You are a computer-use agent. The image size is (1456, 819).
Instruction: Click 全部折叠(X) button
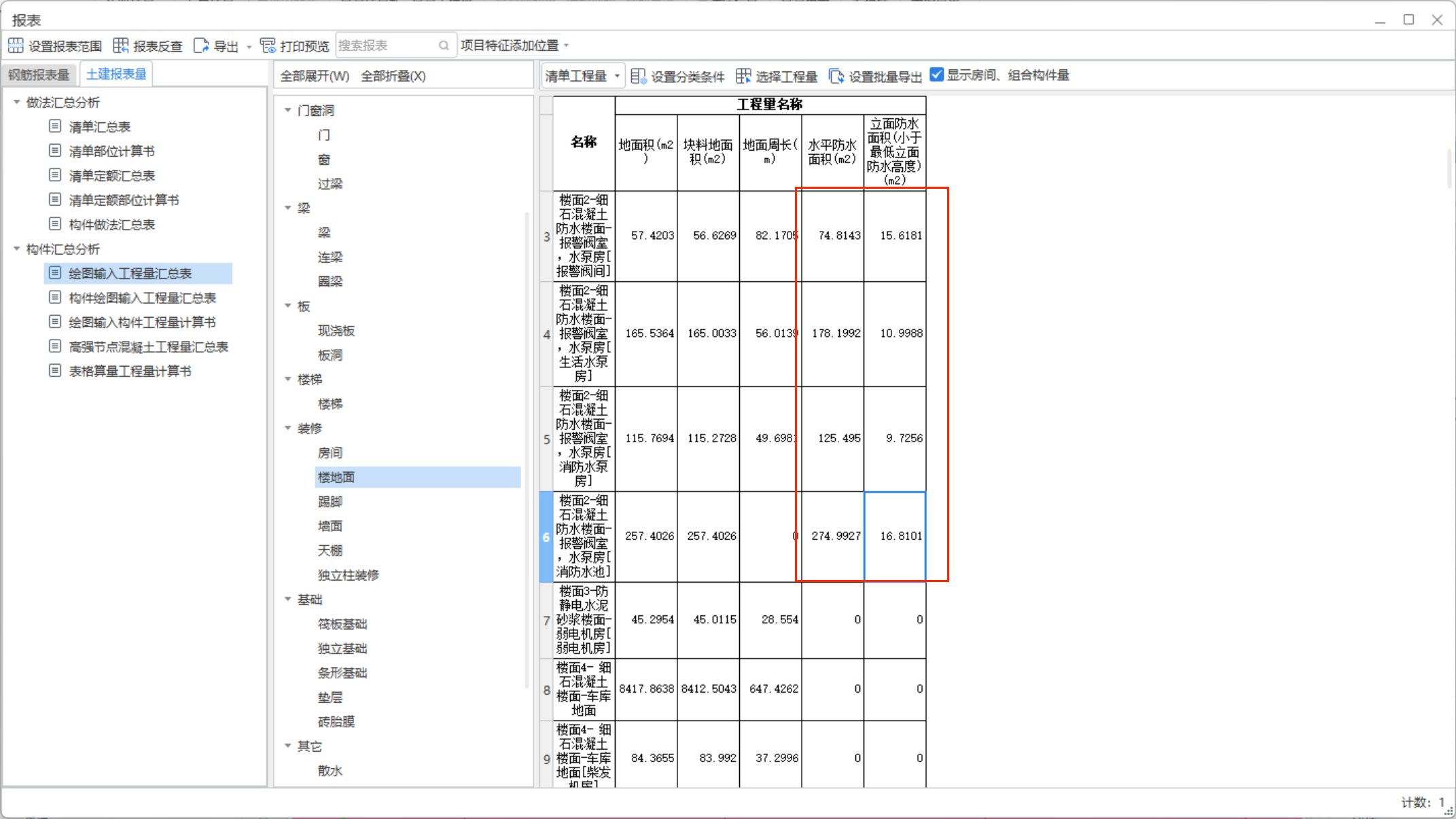point(393,76)
